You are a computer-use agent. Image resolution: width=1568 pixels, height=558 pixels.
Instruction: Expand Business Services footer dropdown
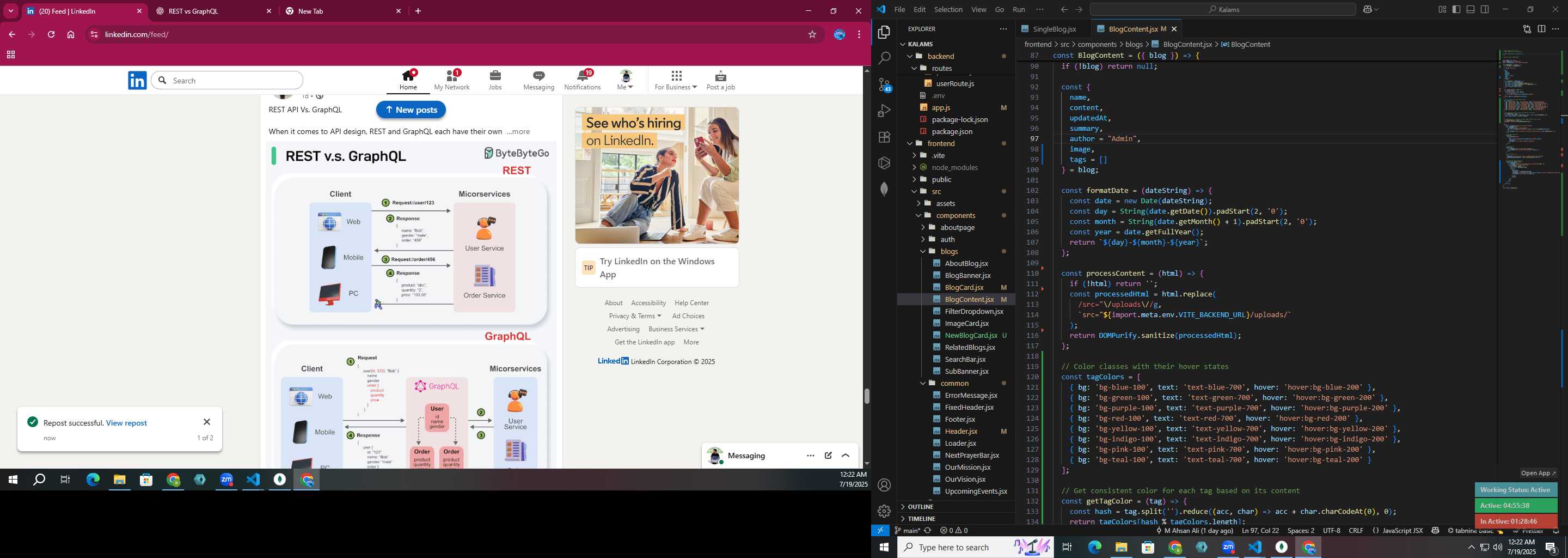click(676, 330)
